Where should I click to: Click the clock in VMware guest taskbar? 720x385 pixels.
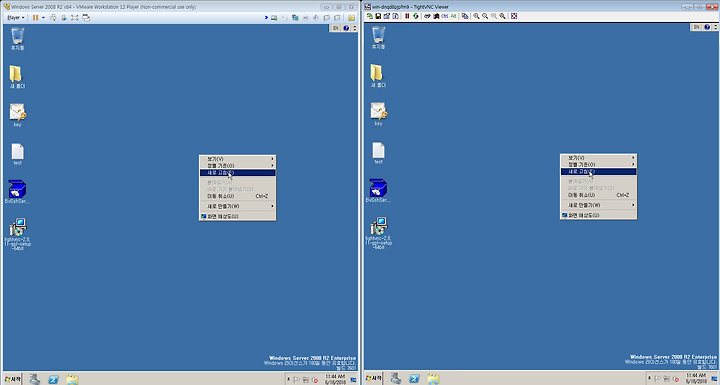pyautogui.click(x=335, y=379)
